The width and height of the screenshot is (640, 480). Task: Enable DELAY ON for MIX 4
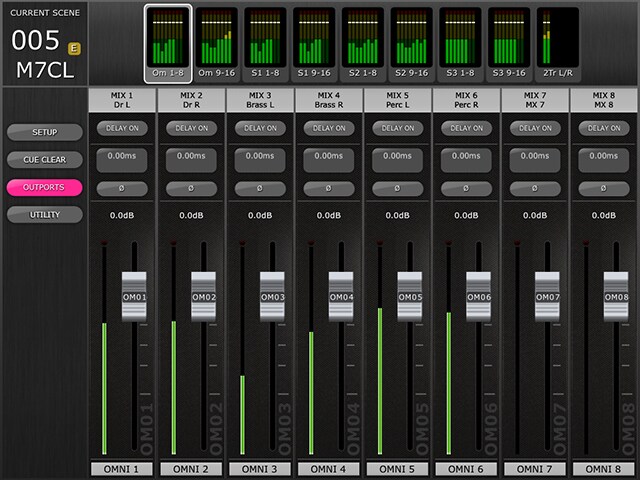point(328,128)
